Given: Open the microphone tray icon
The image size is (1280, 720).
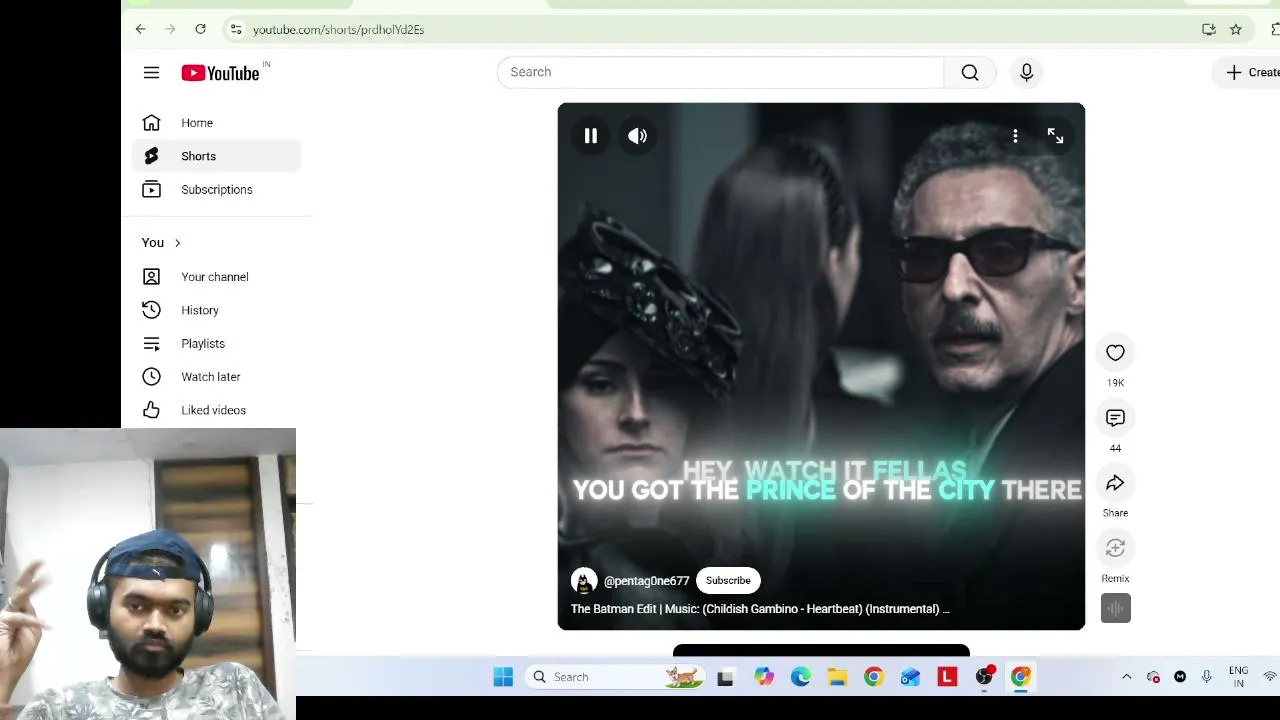Looking at the screenshot, I should point(1206,677).
